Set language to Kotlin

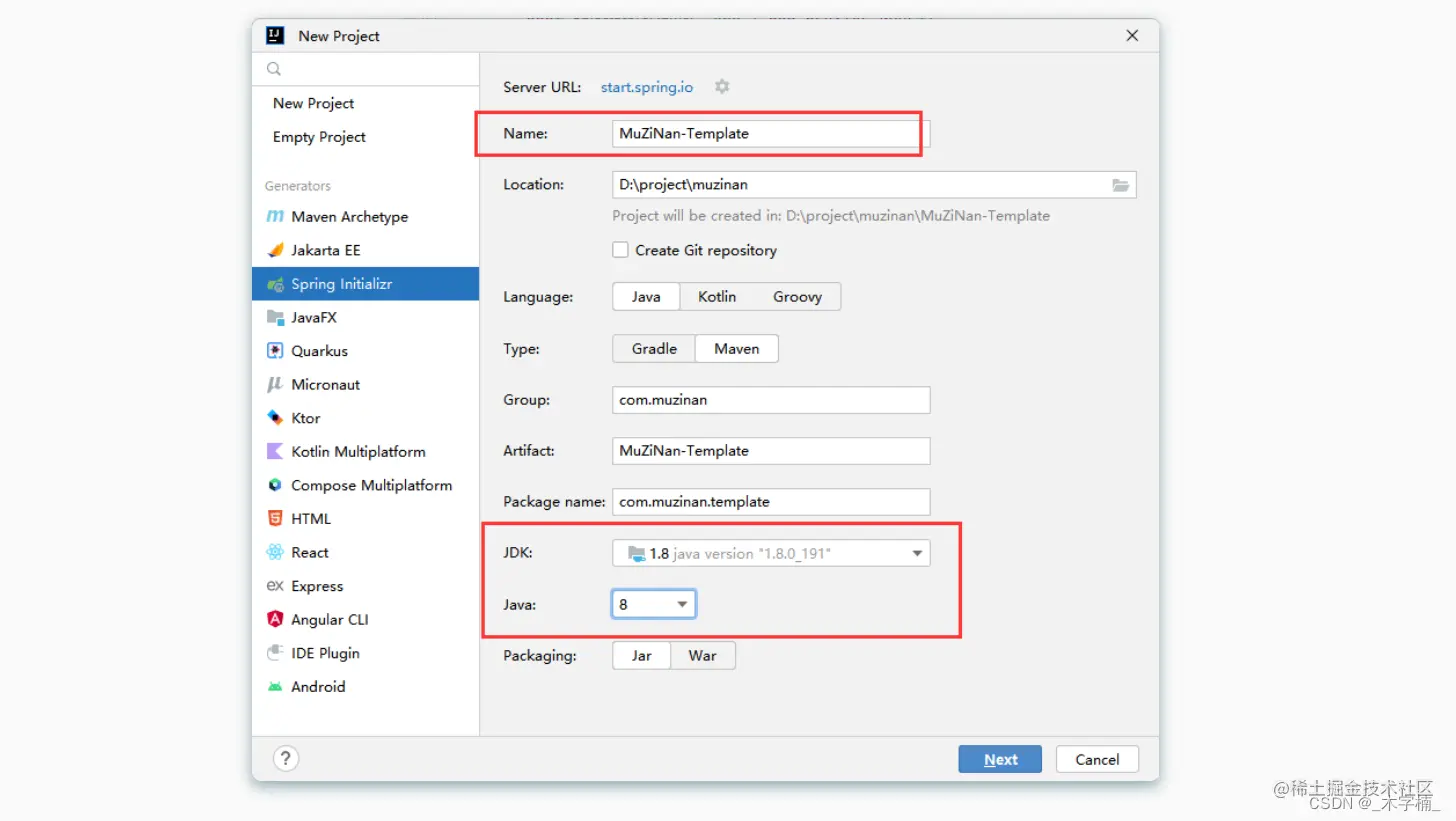point(717,297)
